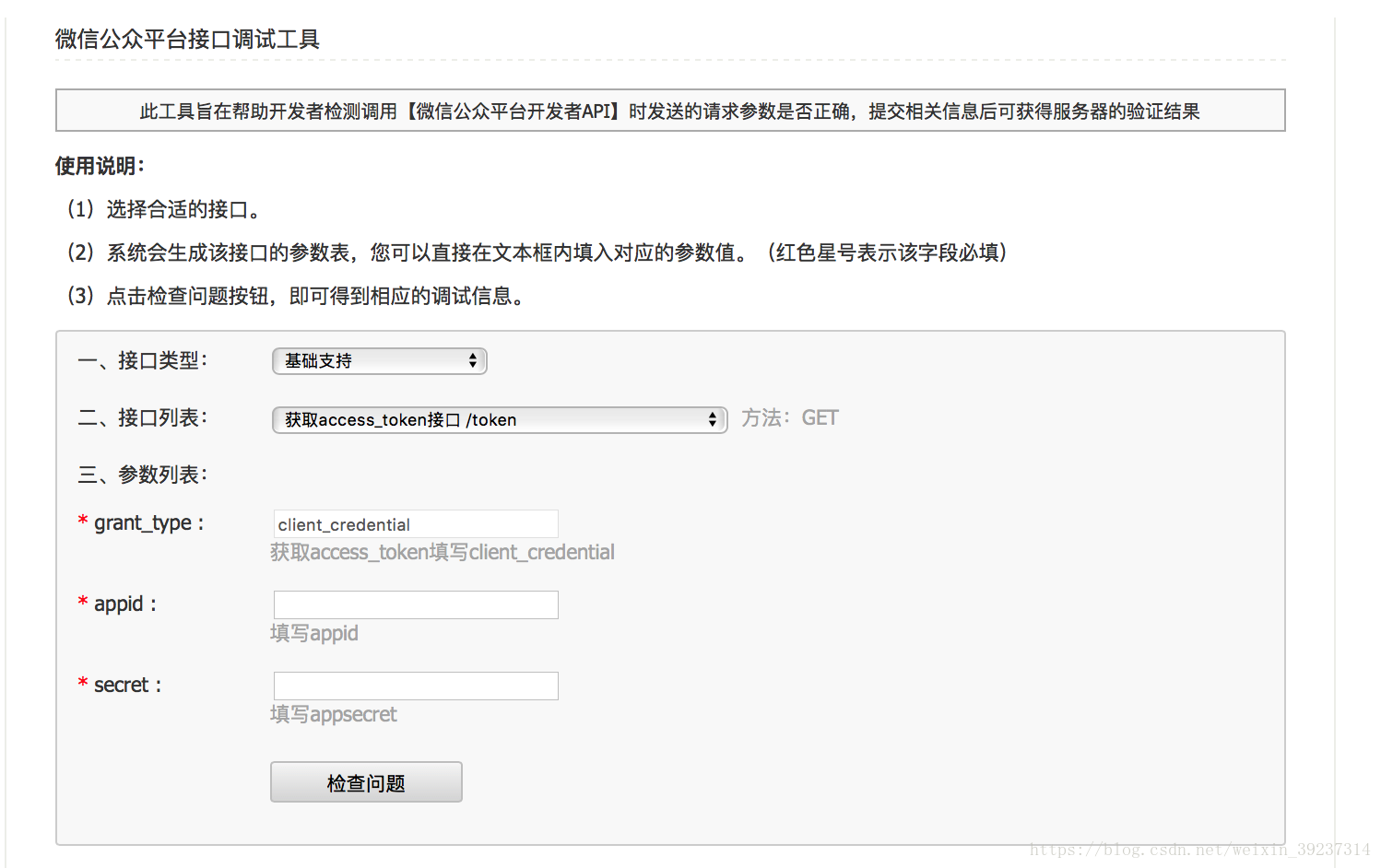
Task: Click the secret field label
Action: tap(127, 686)
